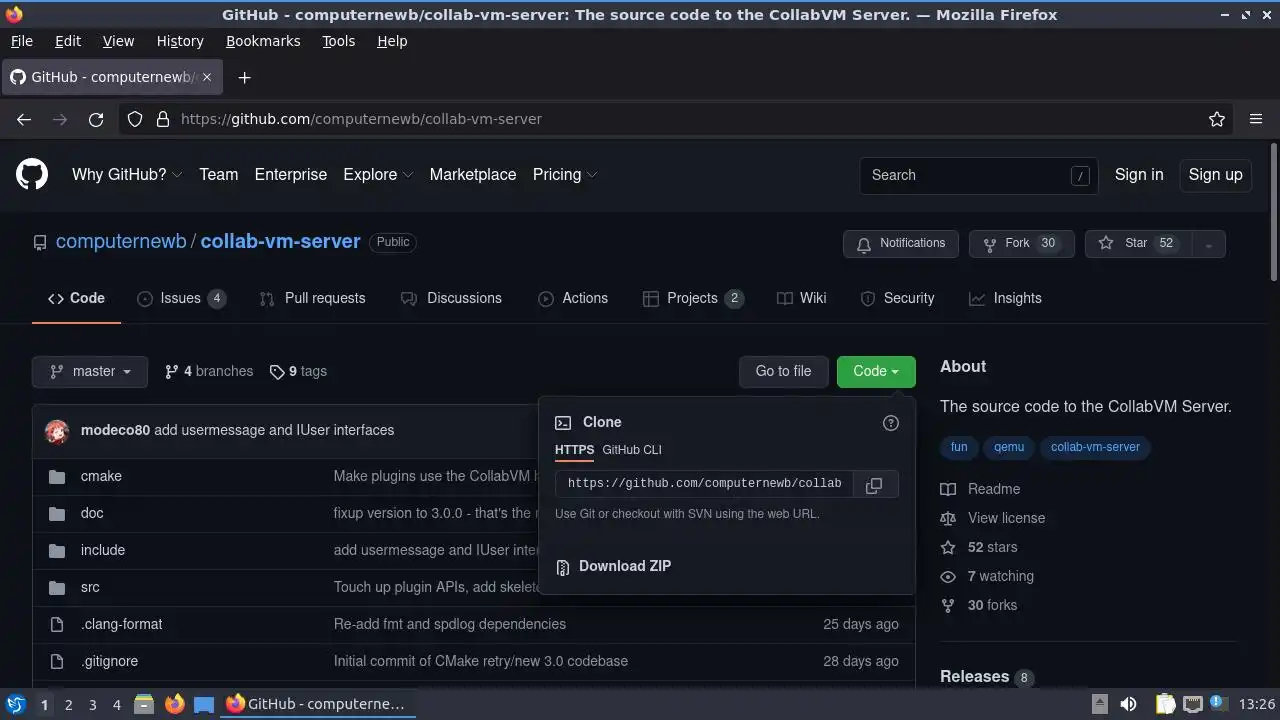
Task: Click the Sign up button
Action: pos(1215,175)
